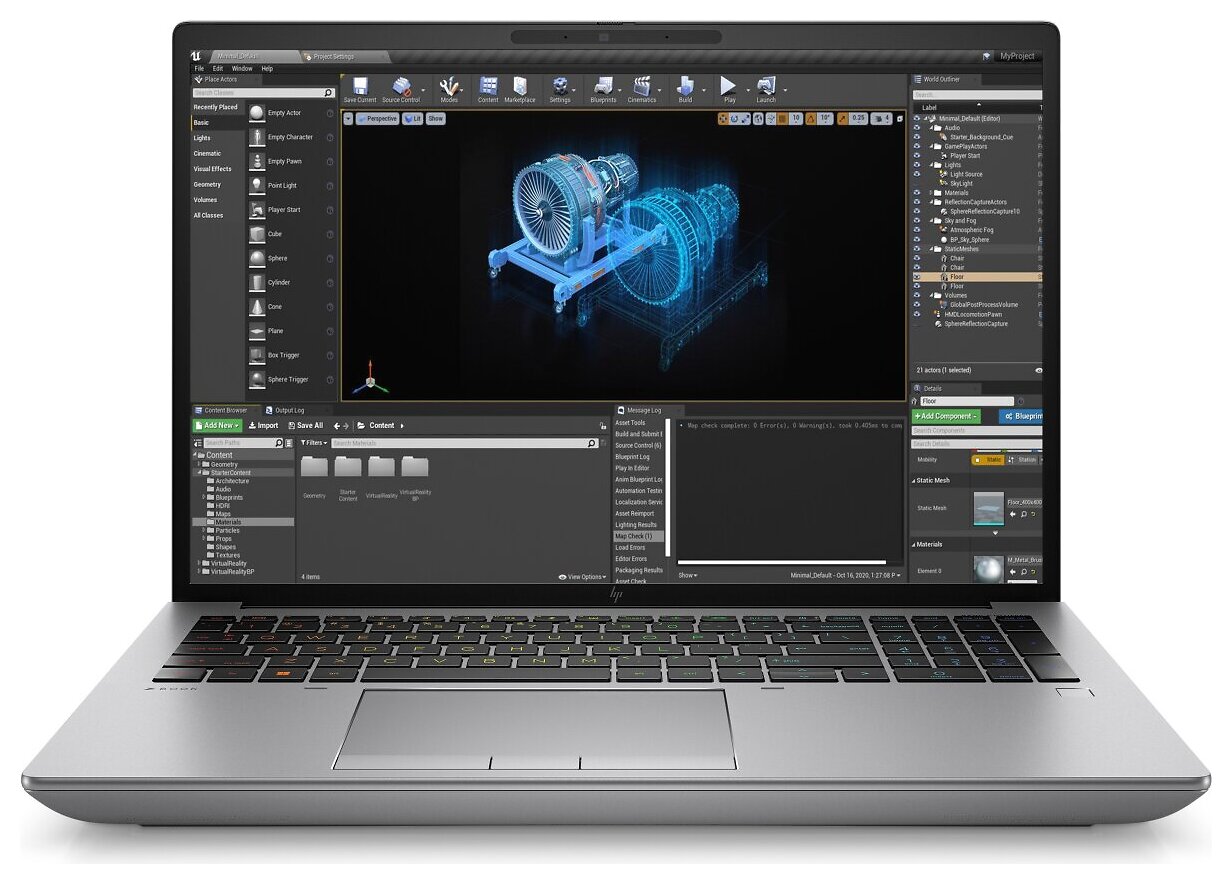Open the Content browser toolbar icon
Screen dimensions: 1232x884
[488, 86]
